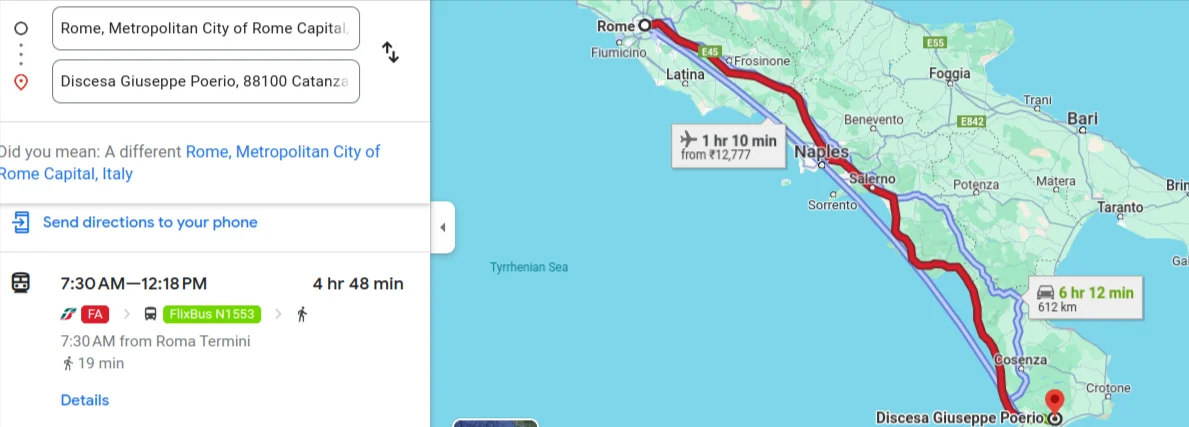Click the Naples label on the map
The width and height of the screenshot is (1189, 427).
pyautogui.click(x=821, y=152)
